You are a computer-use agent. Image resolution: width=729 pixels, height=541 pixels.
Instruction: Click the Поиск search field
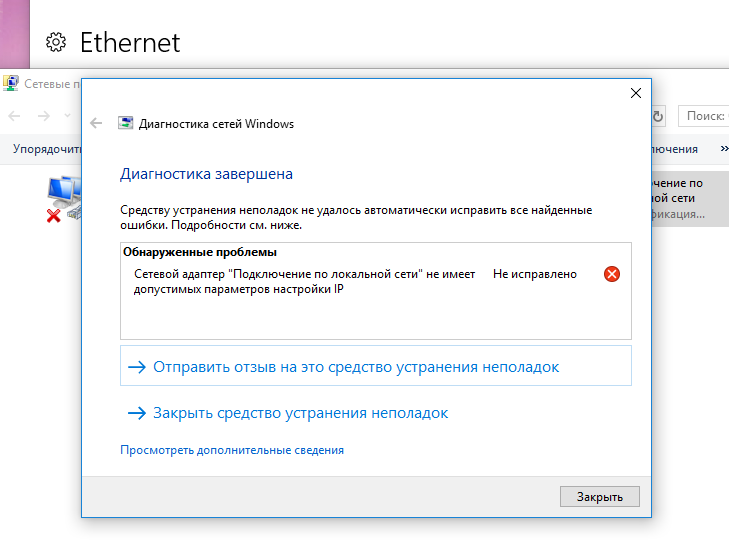703,116
